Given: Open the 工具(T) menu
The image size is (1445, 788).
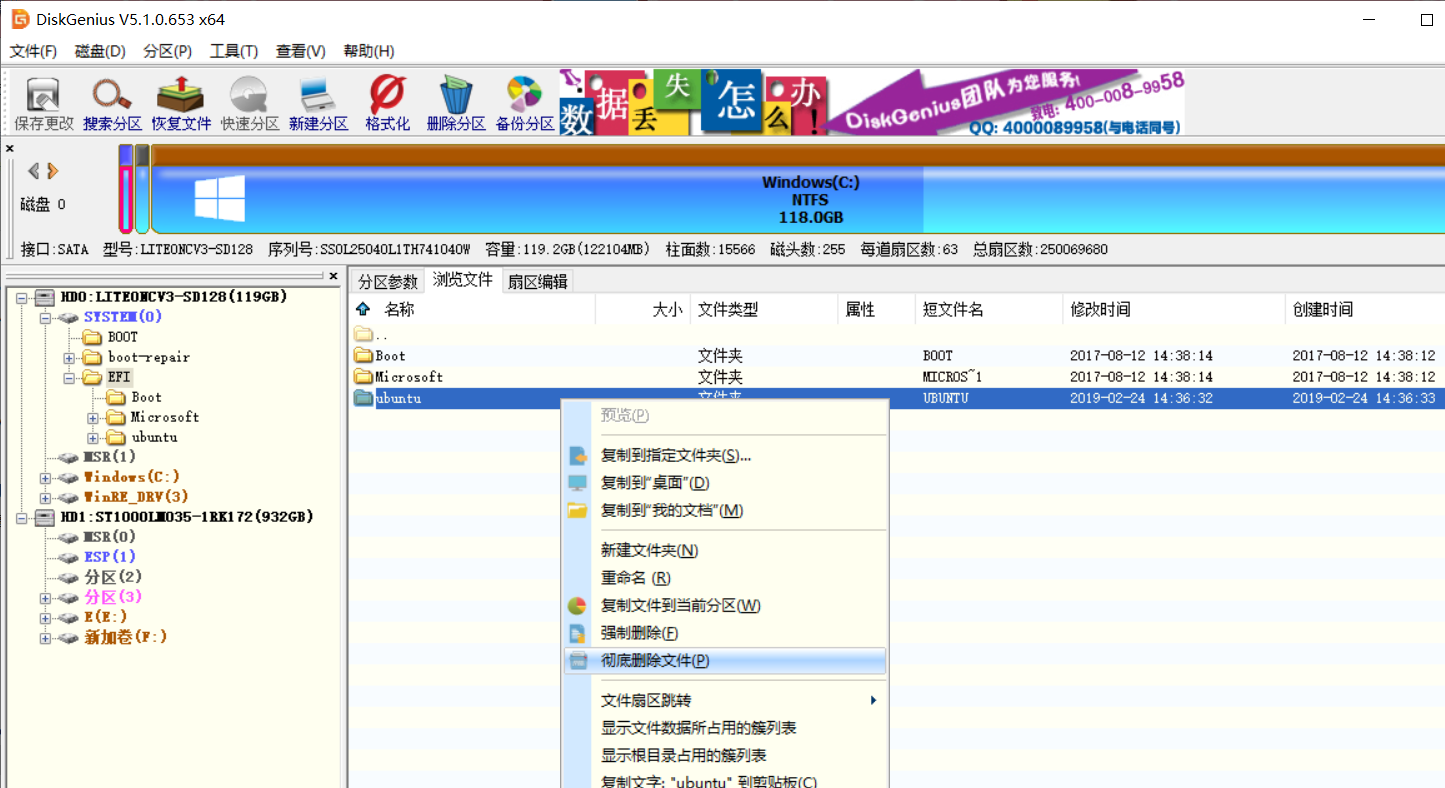Looking at the screenshot, I should tap(234, 51).
